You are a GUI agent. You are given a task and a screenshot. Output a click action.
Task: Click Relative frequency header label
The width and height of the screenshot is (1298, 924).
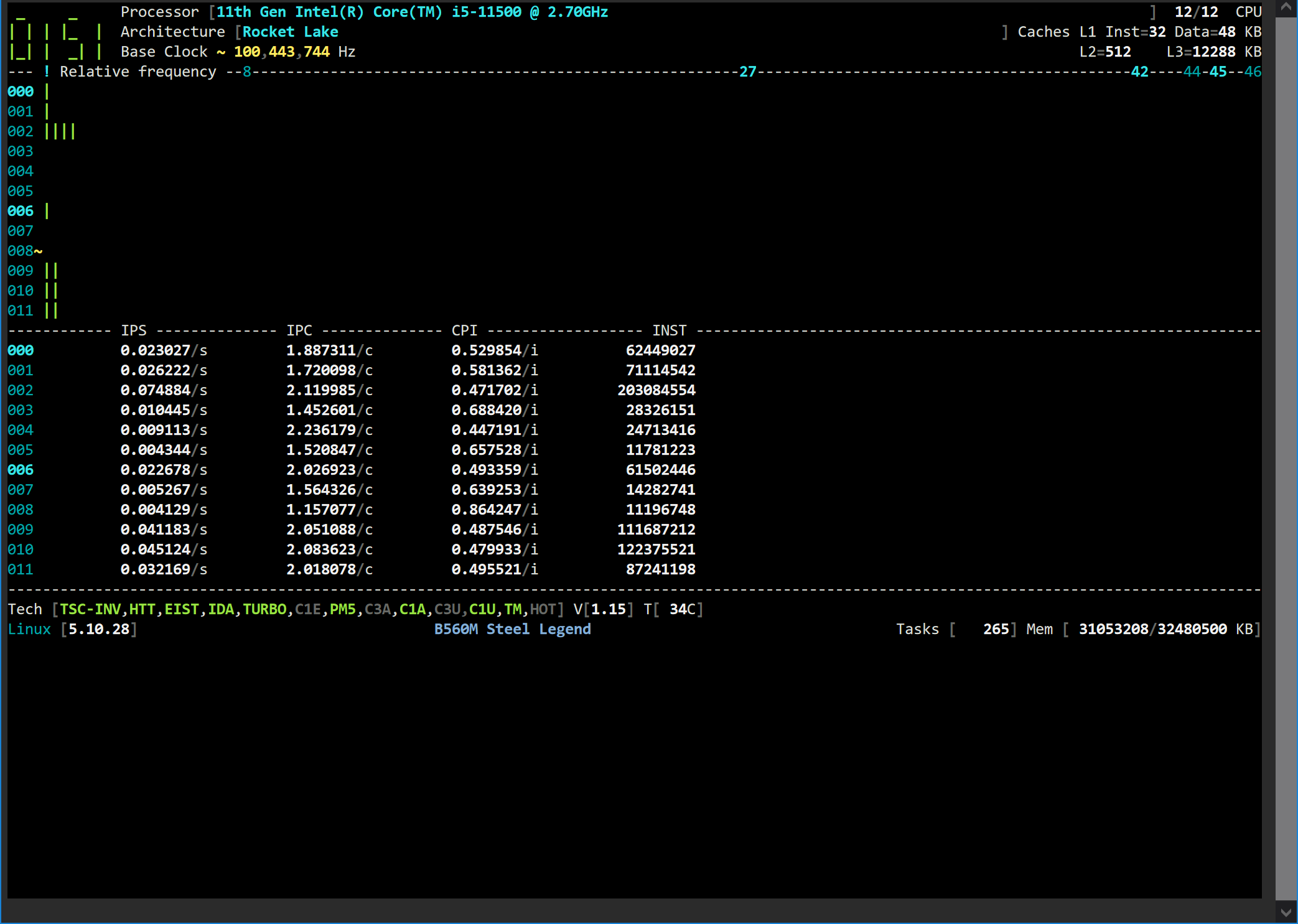(138, 72)
